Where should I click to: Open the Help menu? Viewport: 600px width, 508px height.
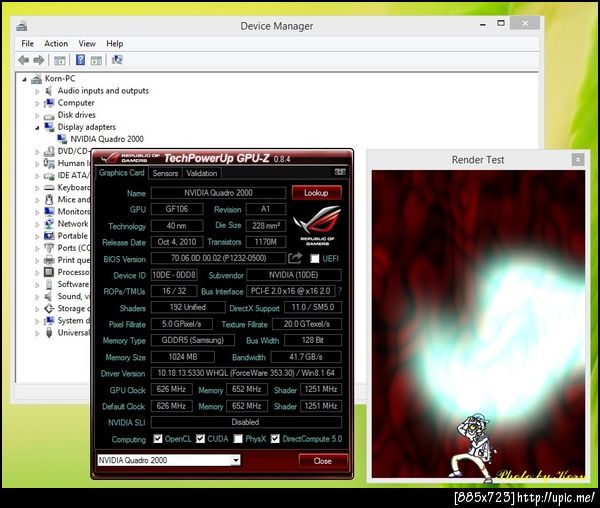click(115, 44)
